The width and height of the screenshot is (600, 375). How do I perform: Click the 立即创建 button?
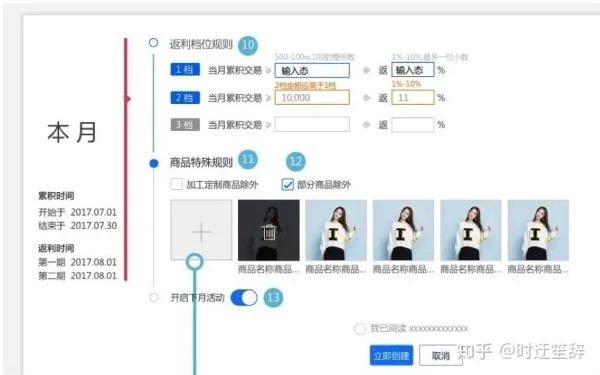(x=391, y=355)
